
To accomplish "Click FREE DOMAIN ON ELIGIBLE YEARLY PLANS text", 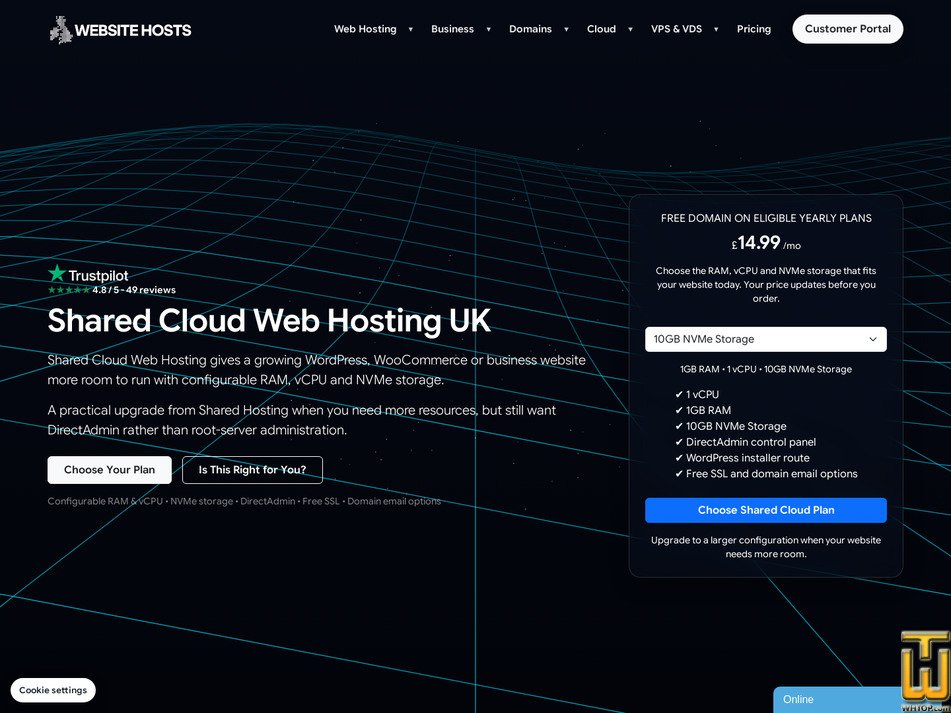I will [x=766, y=218].
